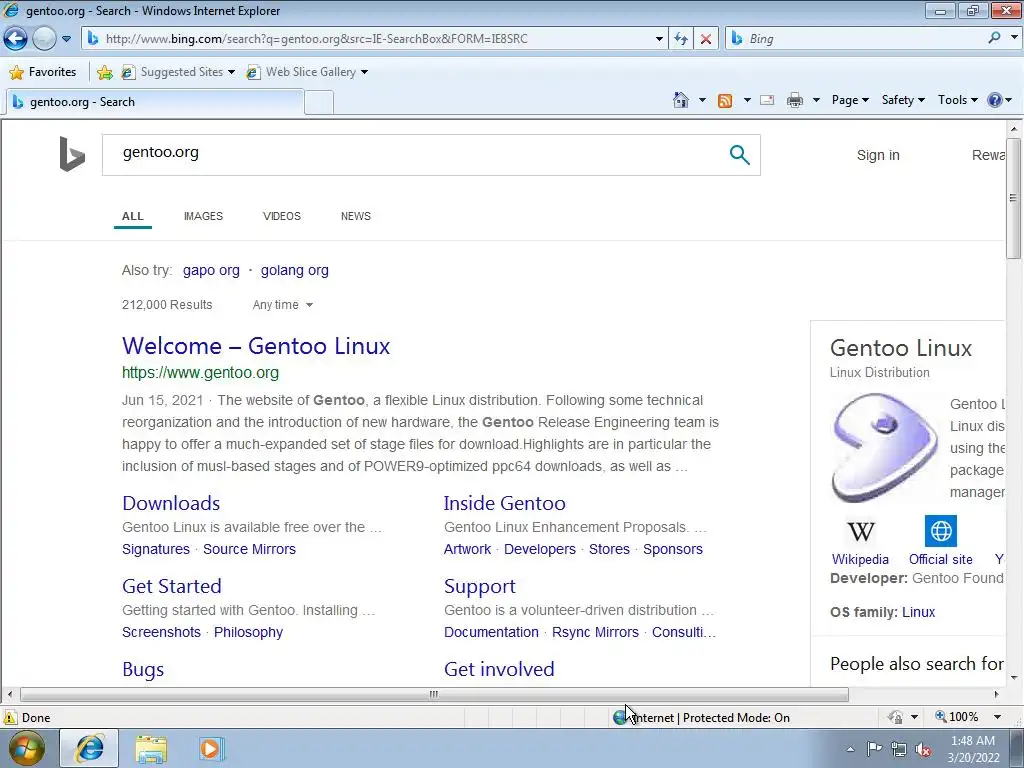
Task: Open the Downloads sublink
Action: point(171,503)
